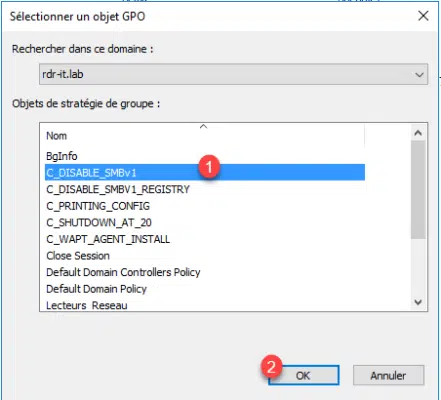Open the rdr-it.lab domain dropdown
The image size is (441, 400).
click(x=233, y=74)
